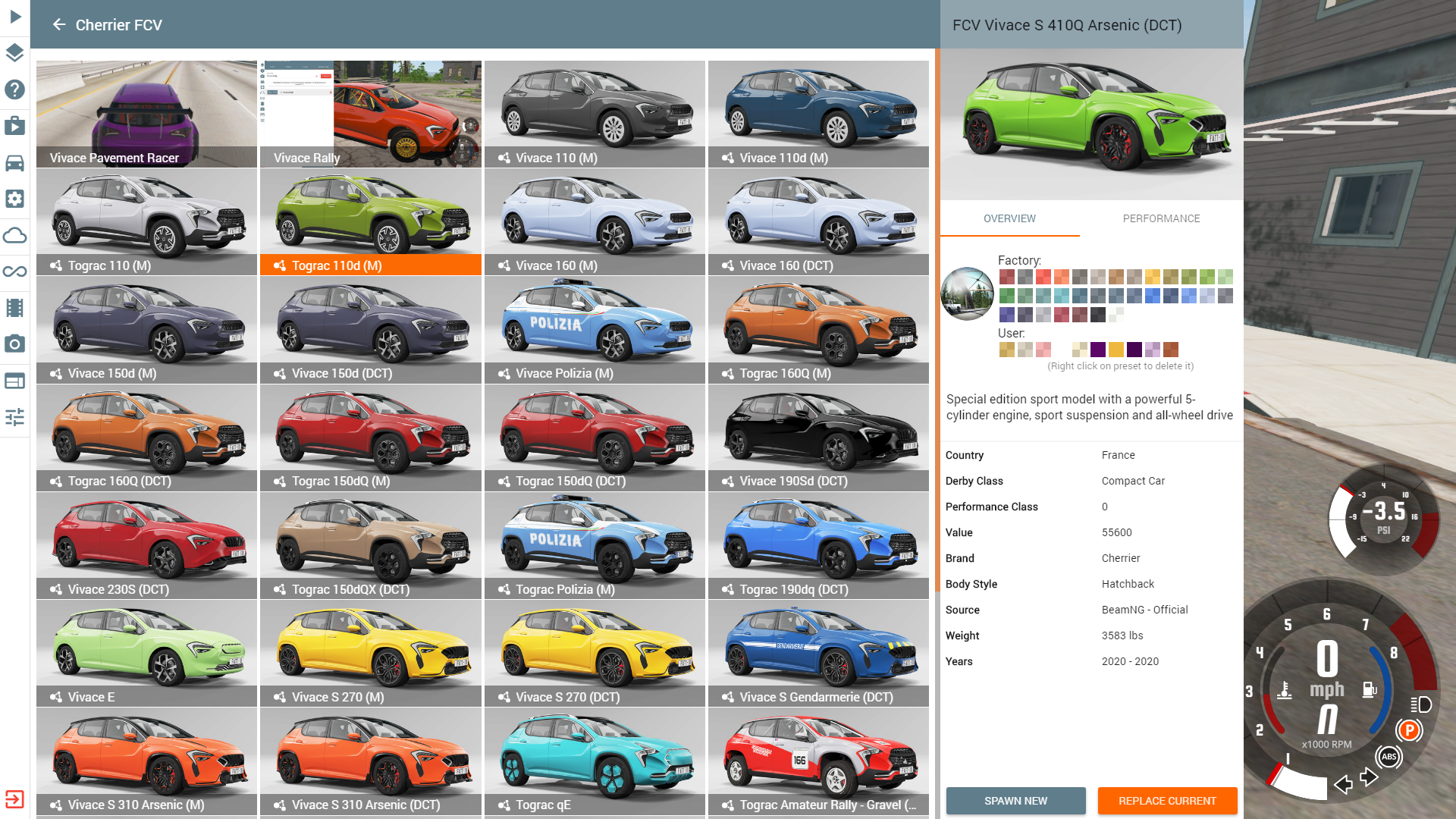
Task: Click the config icon beside Vivace 230S (DCT)
Action: [x=56, y=589]
